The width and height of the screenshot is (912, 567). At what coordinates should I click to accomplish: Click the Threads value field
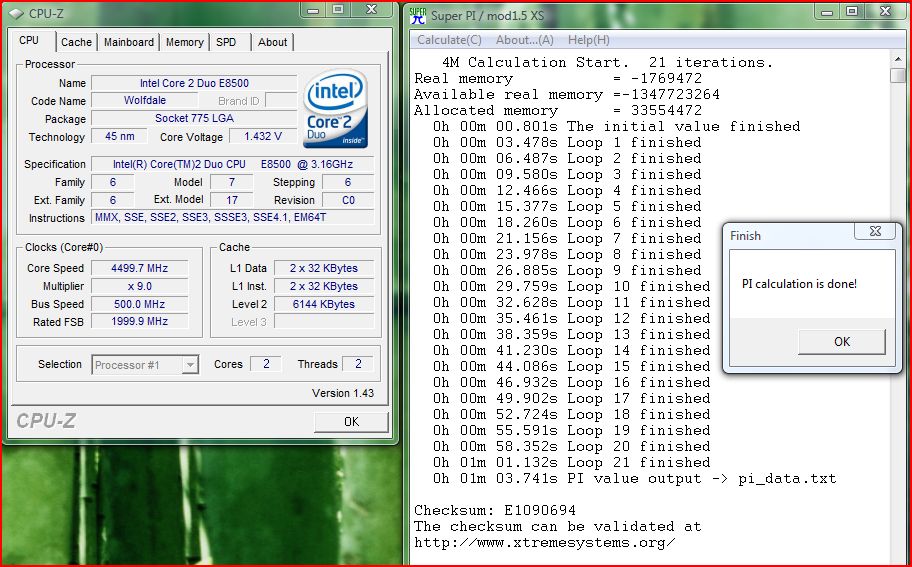point(358,364)
